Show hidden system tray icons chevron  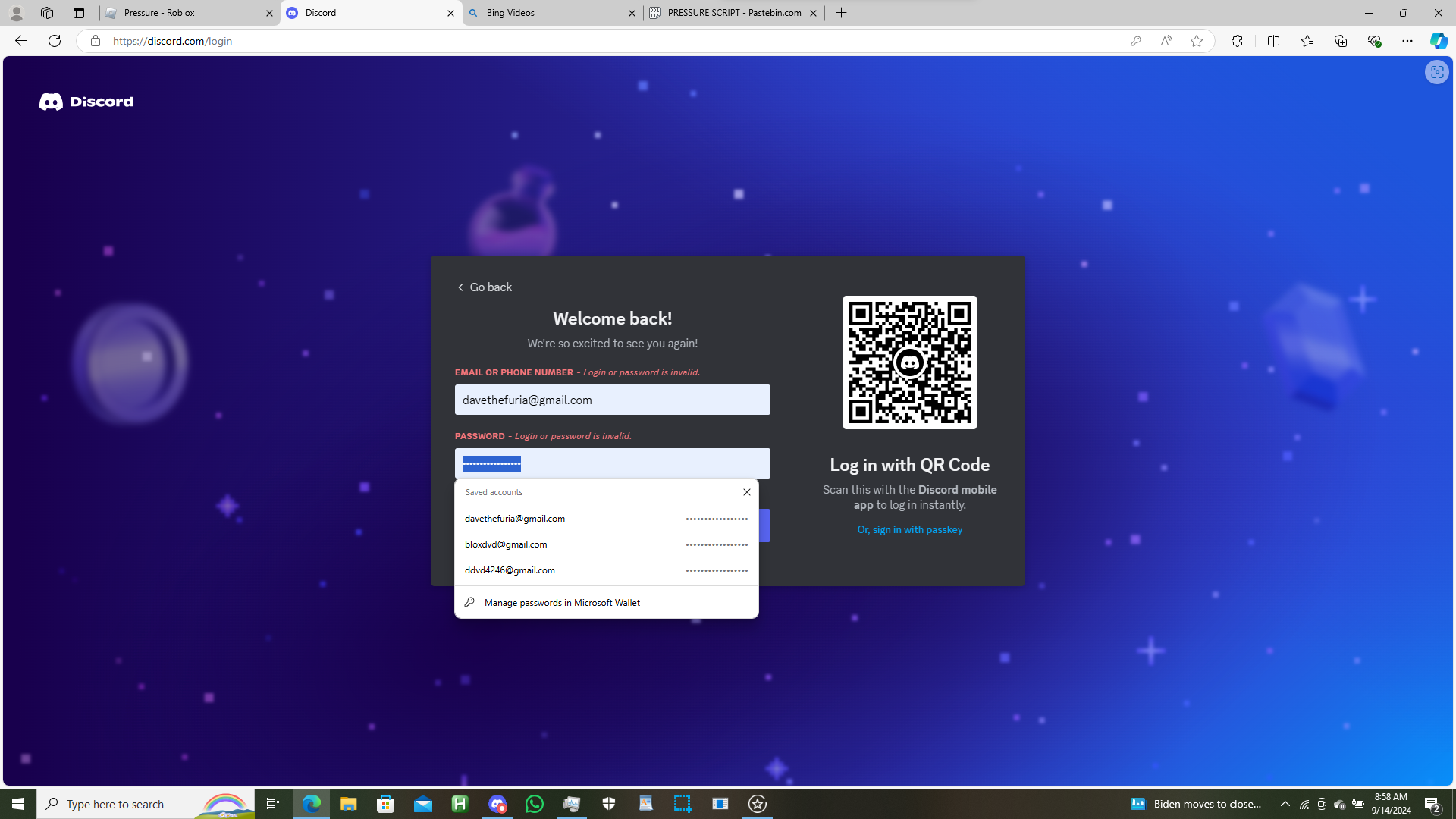[x=1285, y=804]
